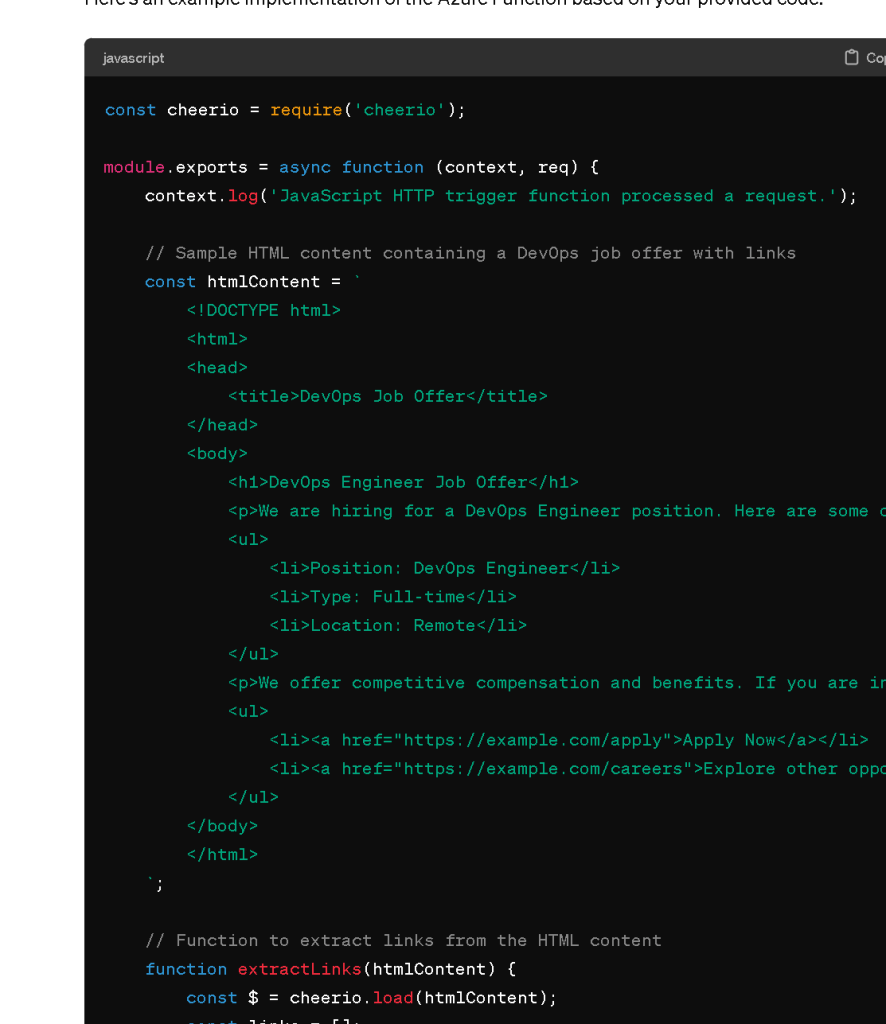Click the context.log statement line
This screenshot has width=886, height=1024.
tap(501, 196)
